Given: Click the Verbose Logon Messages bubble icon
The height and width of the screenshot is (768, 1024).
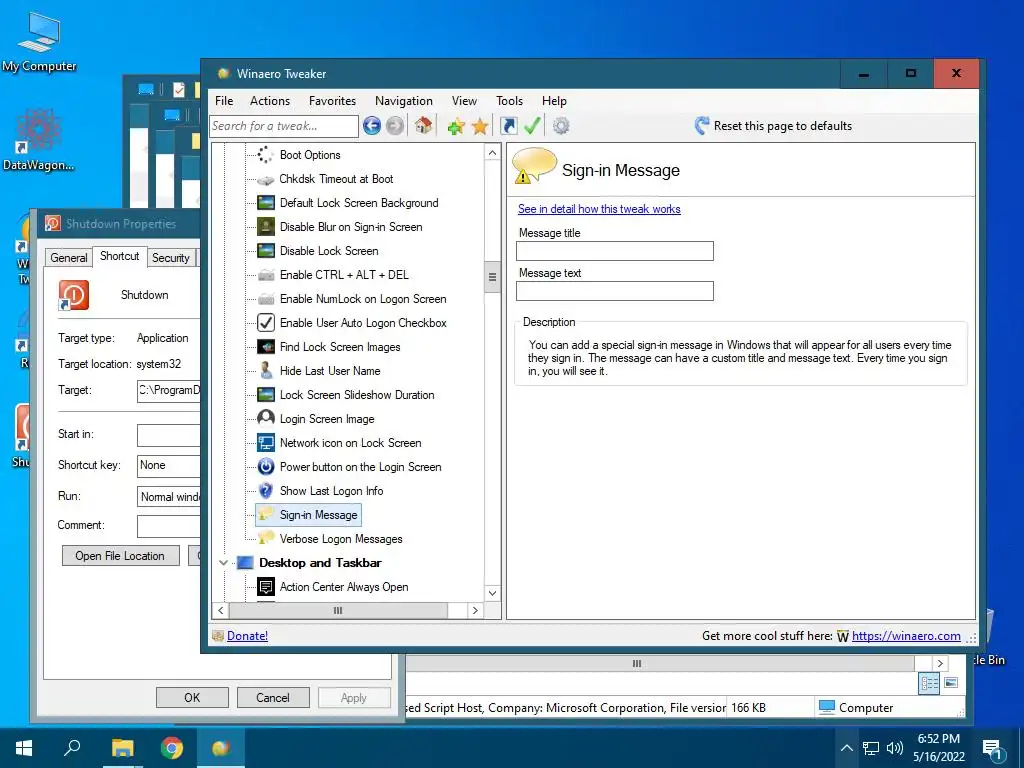Looking at the screenshot, I should tap(266, 538).
